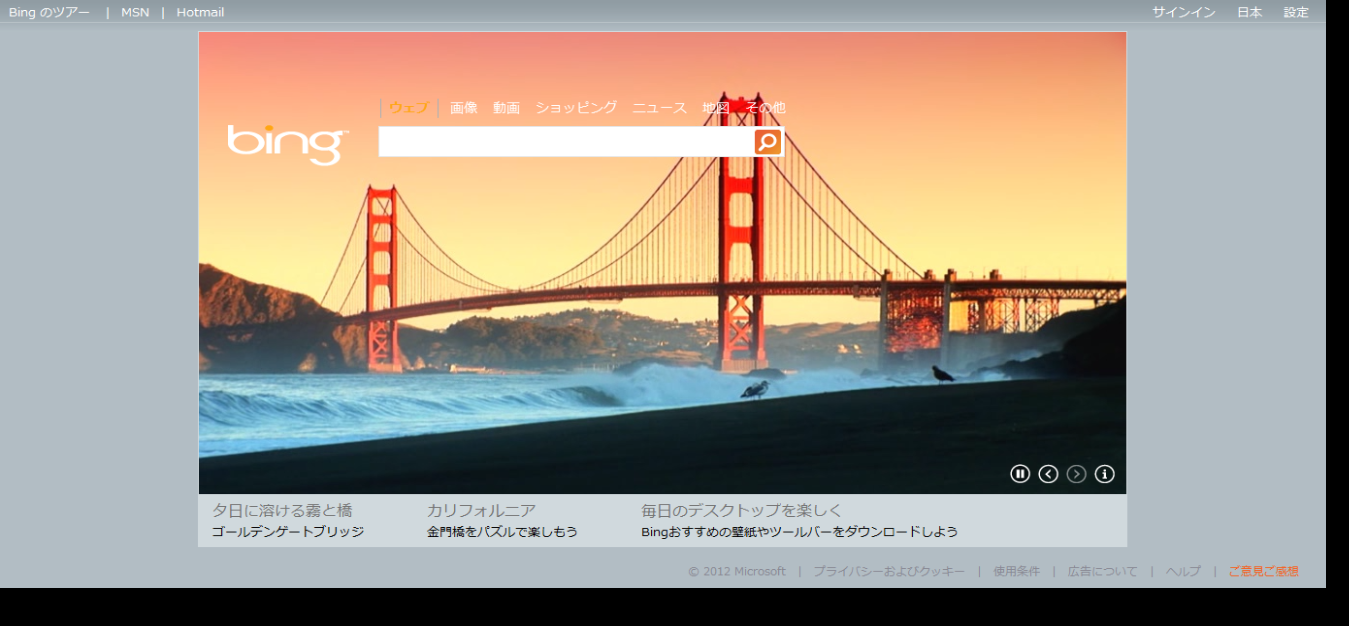This screenshot has height=626, width=1349.
Task: Click the Bing logo
Action: click(x=287, y=144)
